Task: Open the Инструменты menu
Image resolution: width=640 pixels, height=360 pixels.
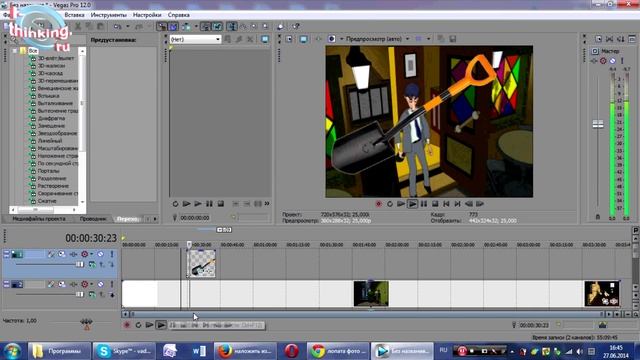Action: click(109, 15)
